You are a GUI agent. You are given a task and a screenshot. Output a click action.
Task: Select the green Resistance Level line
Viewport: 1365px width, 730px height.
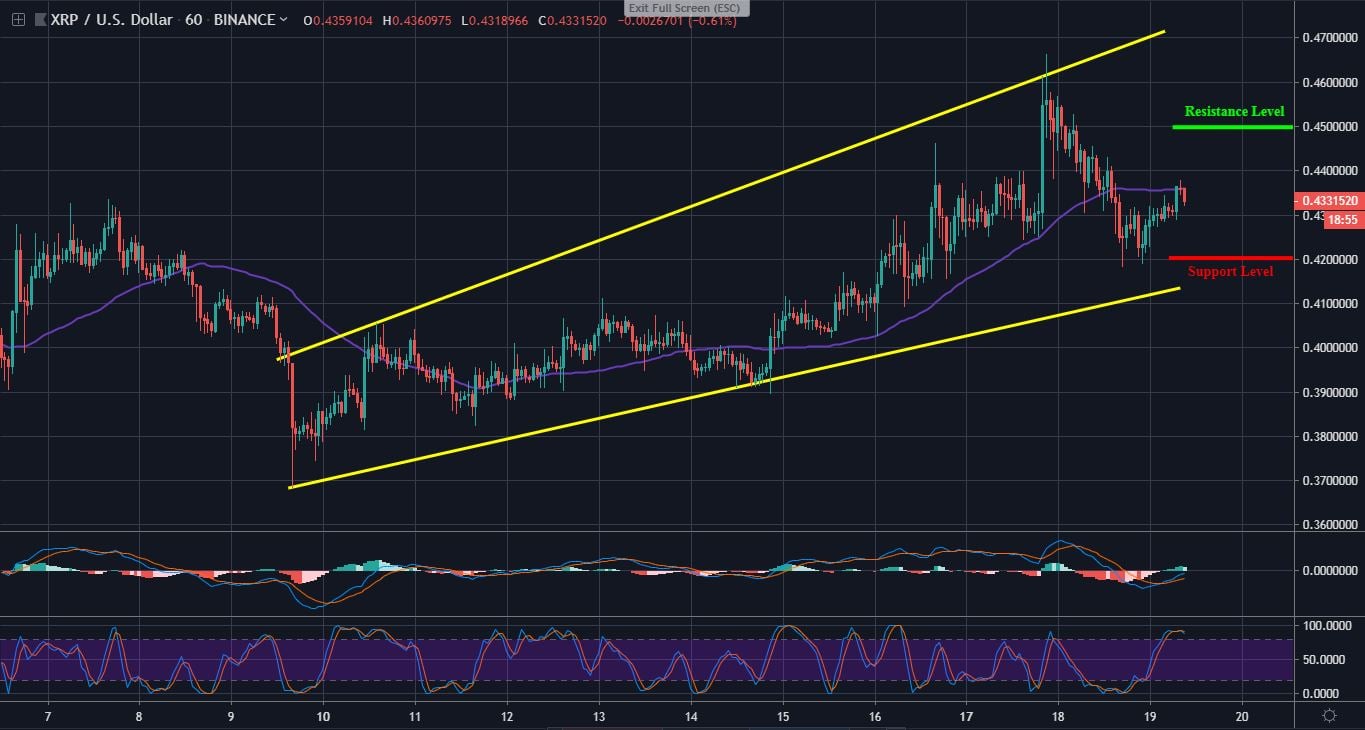point(1230,126)
